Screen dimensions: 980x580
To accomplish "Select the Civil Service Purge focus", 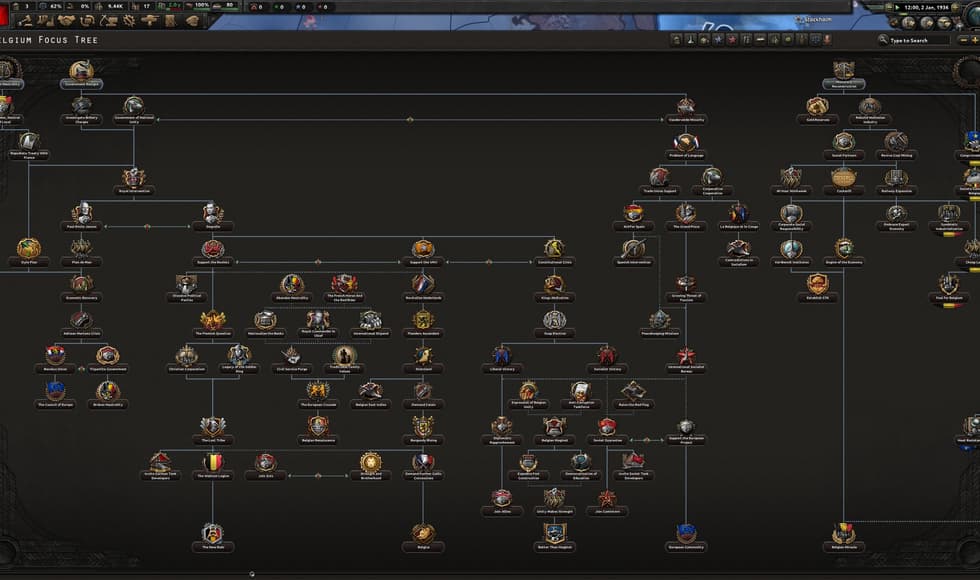I will click(292, 359).
